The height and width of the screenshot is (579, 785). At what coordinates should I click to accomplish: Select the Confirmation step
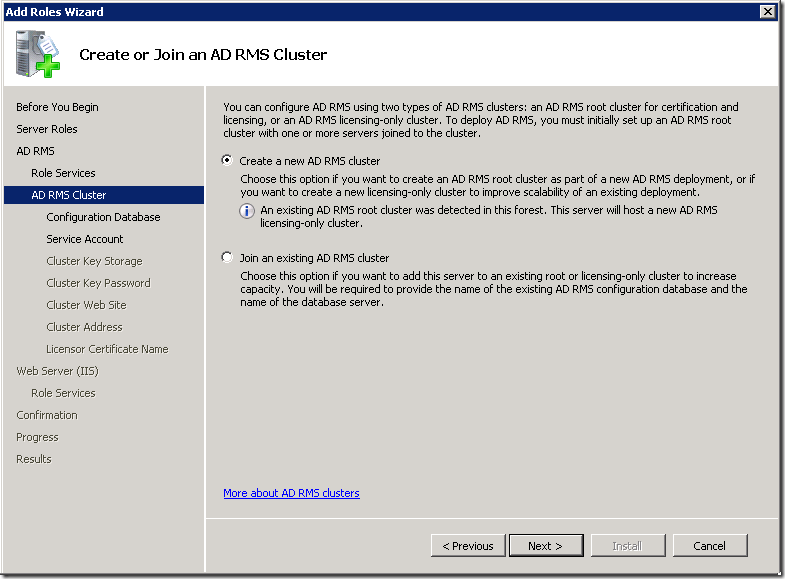pos(47,415)
